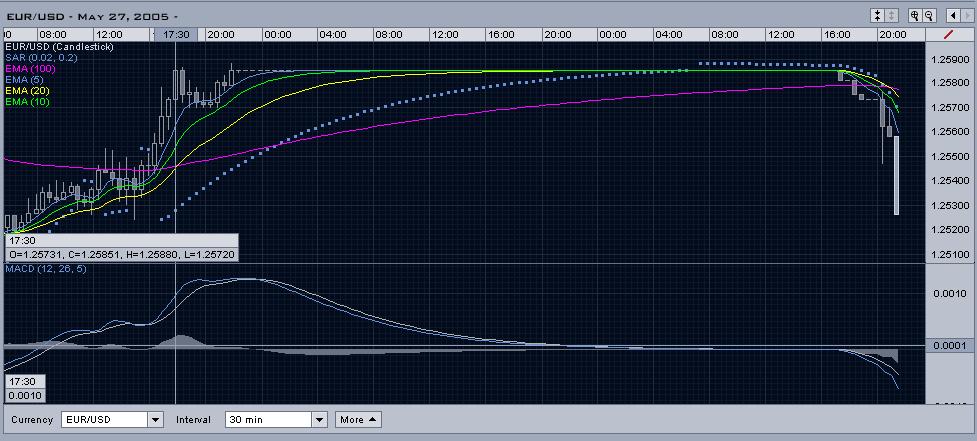The width and height of the screenshot is (977, 441).
Task: Click the greyed expand vertical scale icon
Action: click(892, 16)
